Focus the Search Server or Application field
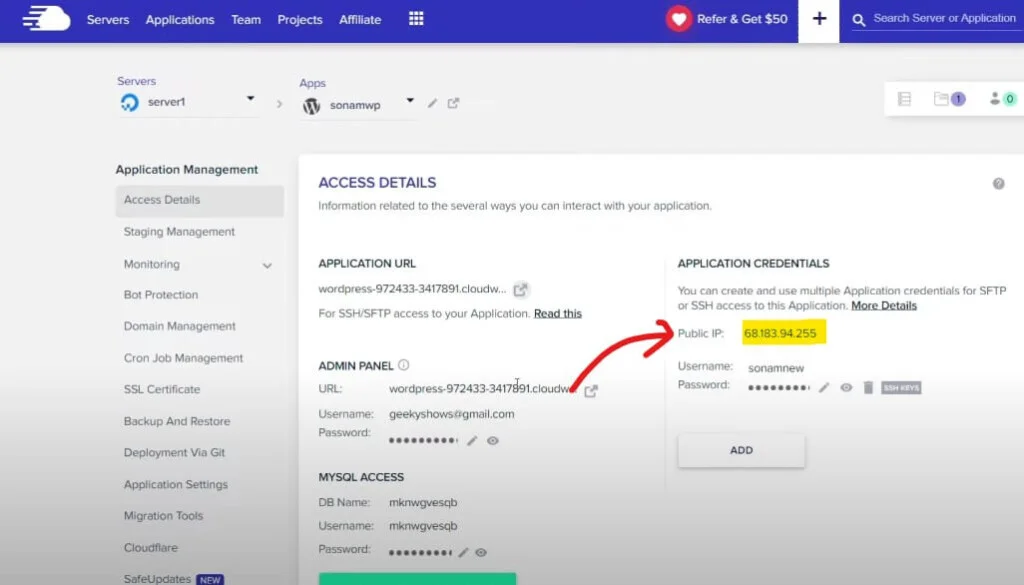The image size is (1024, 585). 944,18
